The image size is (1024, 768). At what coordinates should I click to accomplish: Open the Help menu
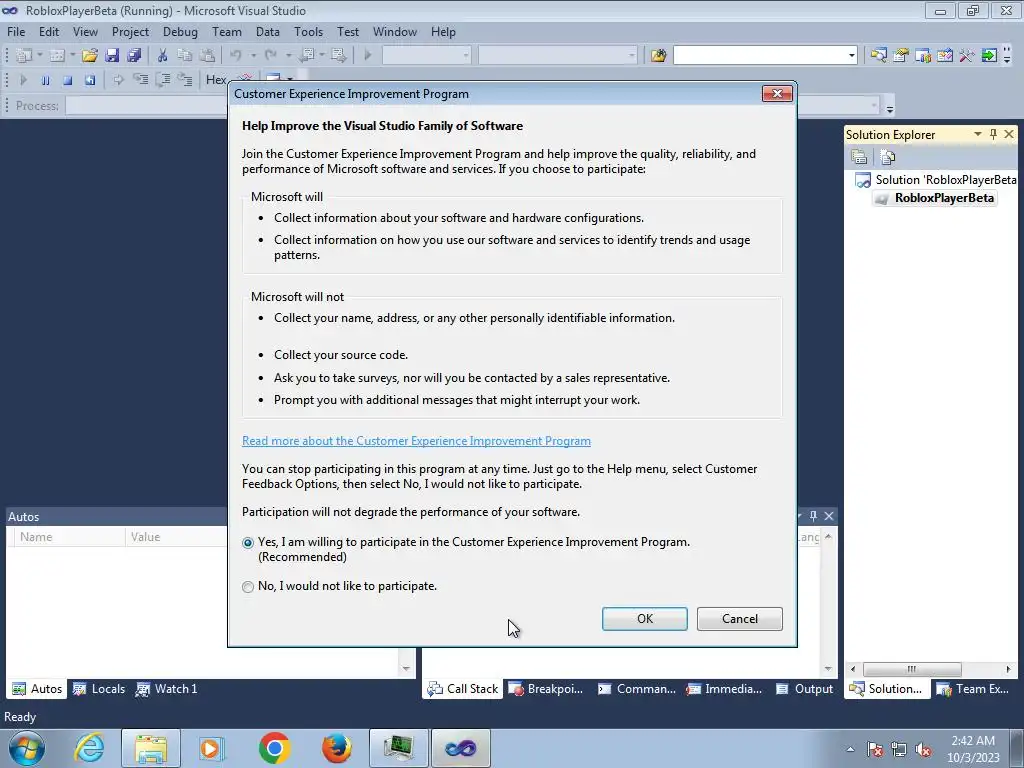[443, 31]
